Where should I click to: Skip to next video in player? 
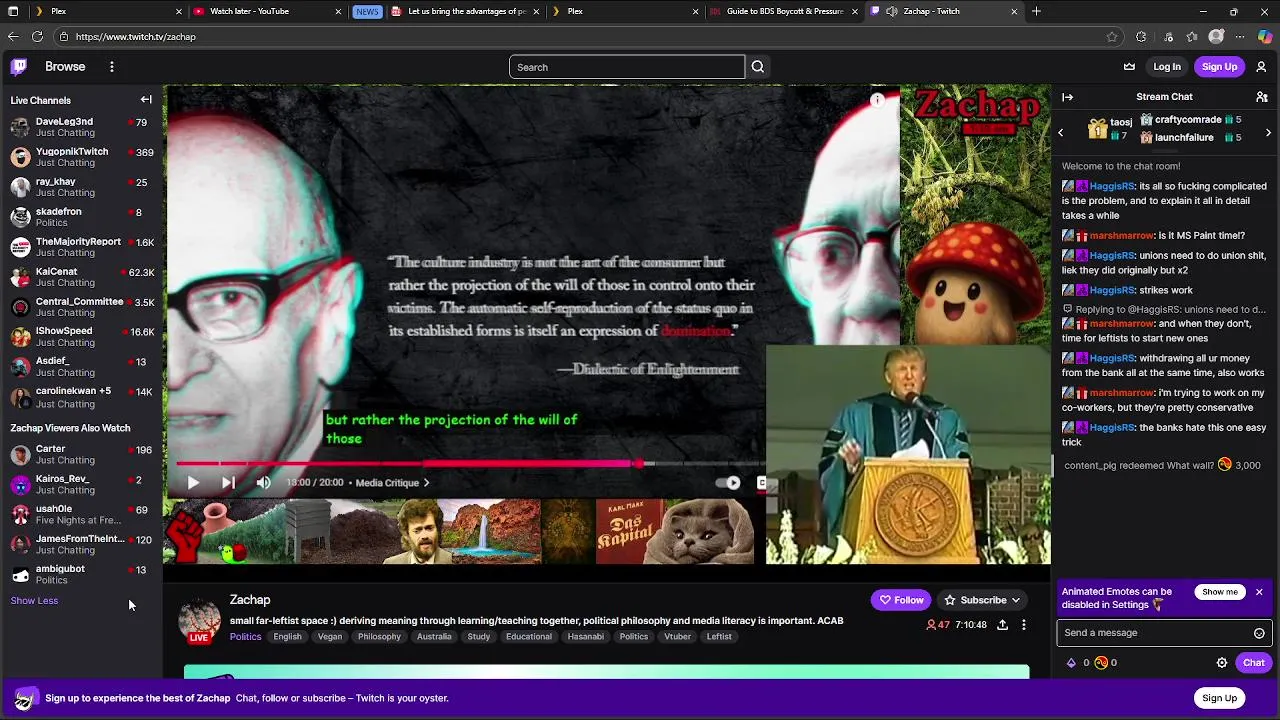[x=228, y=483]
